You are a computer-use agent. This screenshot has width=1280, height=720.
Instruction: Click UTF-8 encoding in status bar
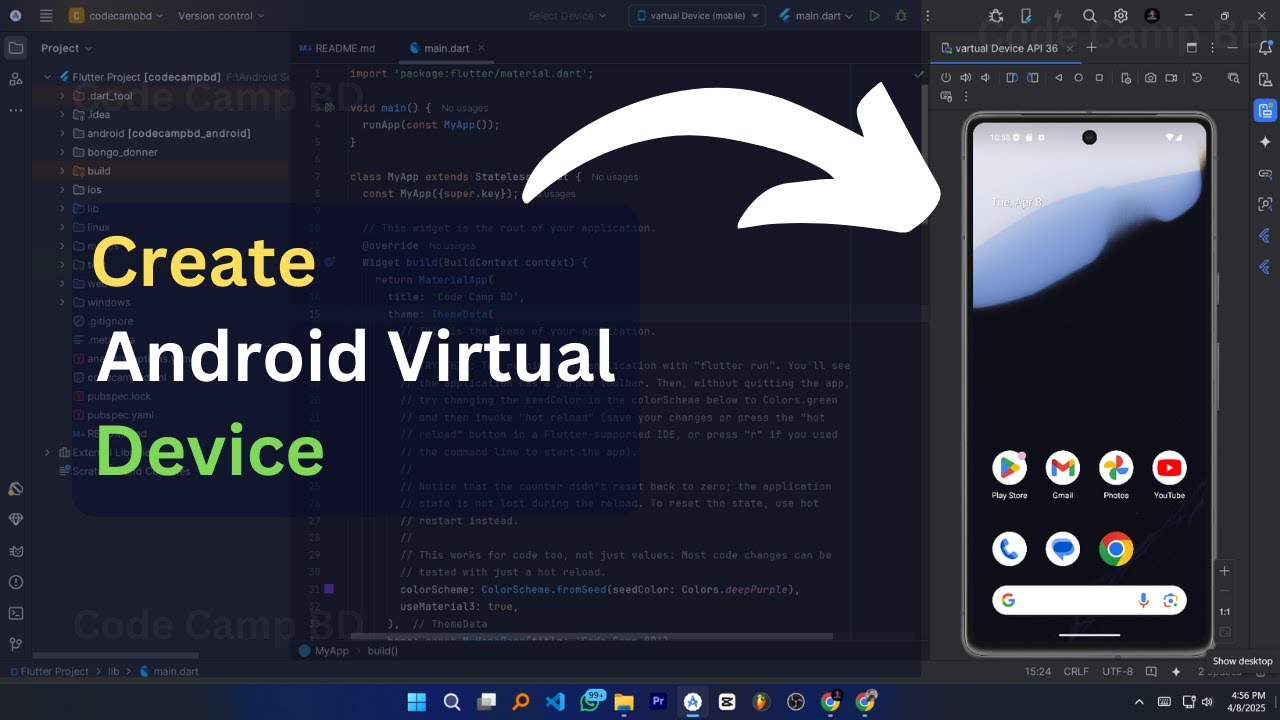click(x=1118, y=672)
